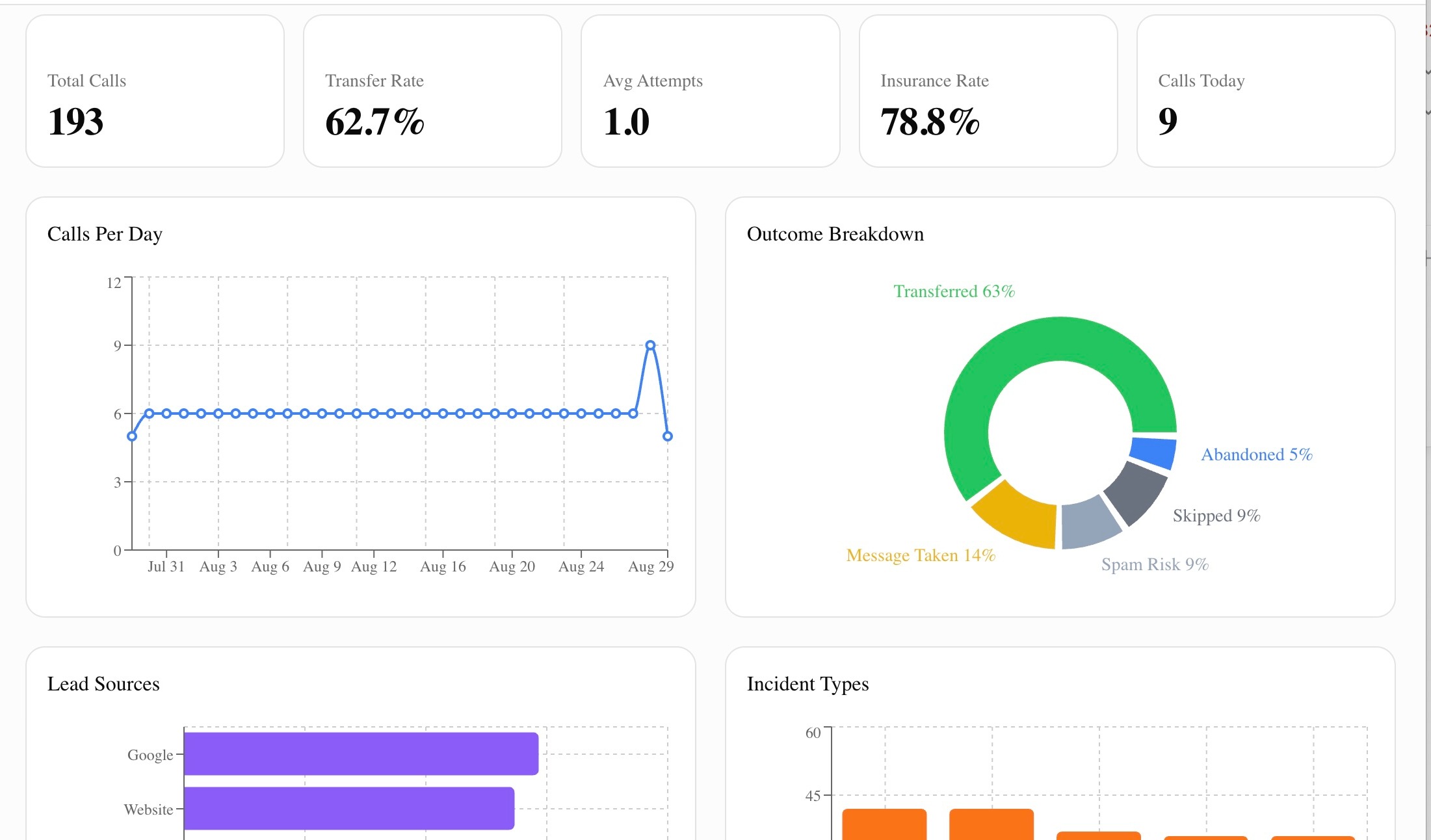
Task: Click the Message Taken 14% label
Action: click(921, 555)
